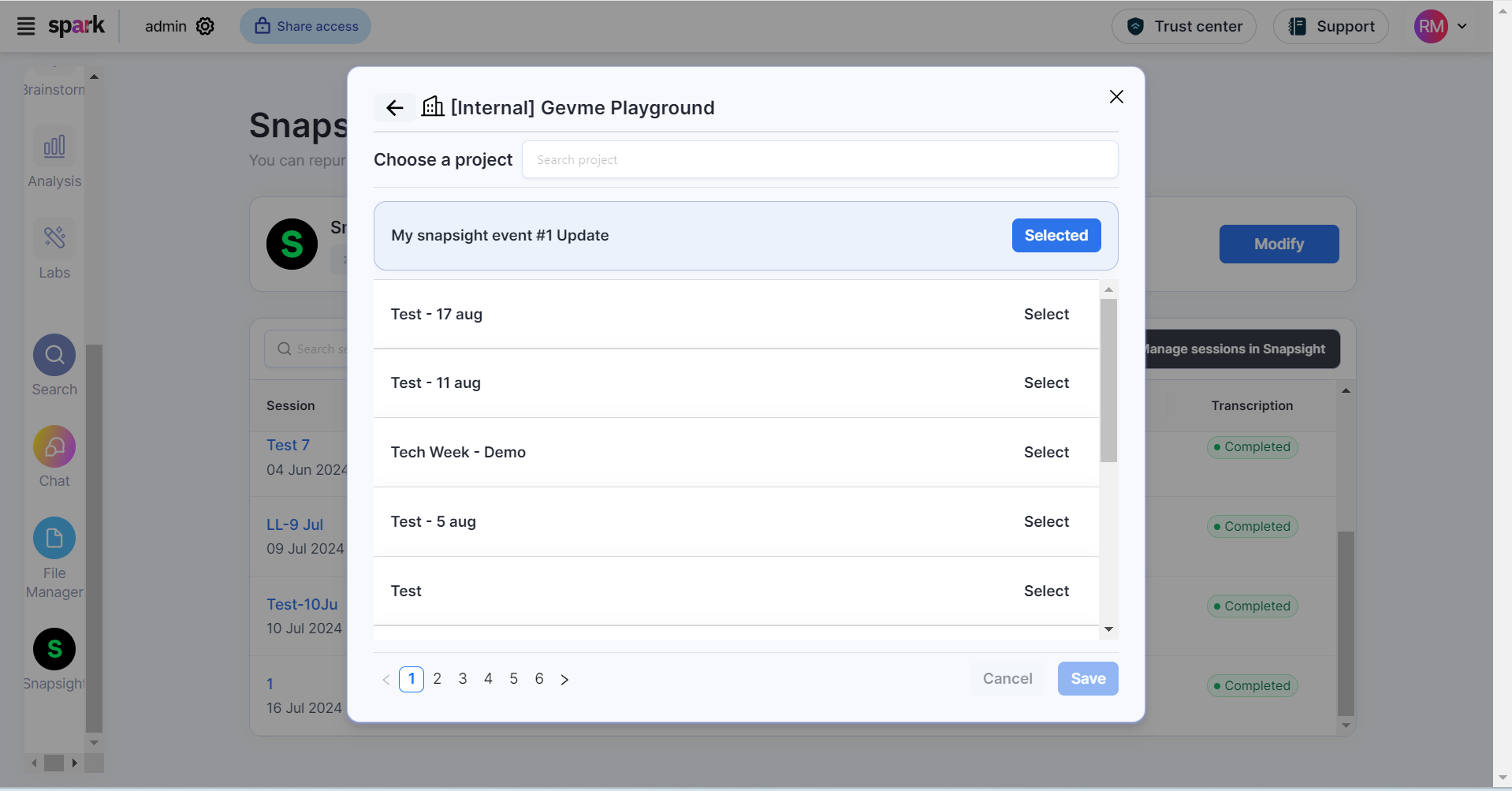Click the Tech Week - Demo project name

point(458,452)
